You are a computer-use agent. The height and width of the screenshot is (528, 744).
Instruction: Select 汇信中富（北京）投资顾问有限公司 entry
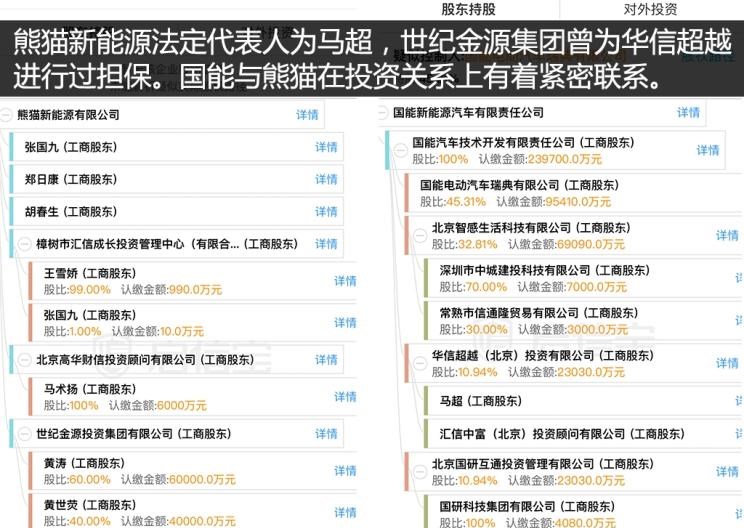click(584, 434)
